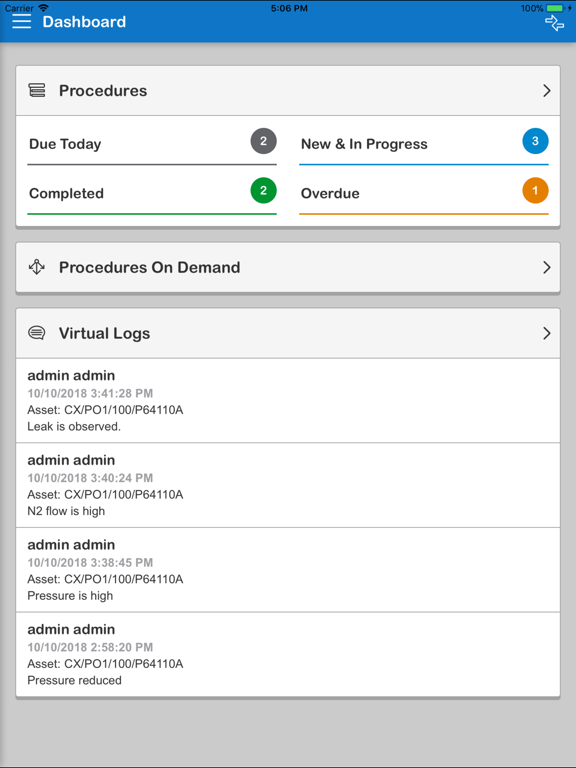Open the 'N2 flow is high' log entry
Image resolution: width=576 pixels, height=768 pixels.
pos(288,485)
